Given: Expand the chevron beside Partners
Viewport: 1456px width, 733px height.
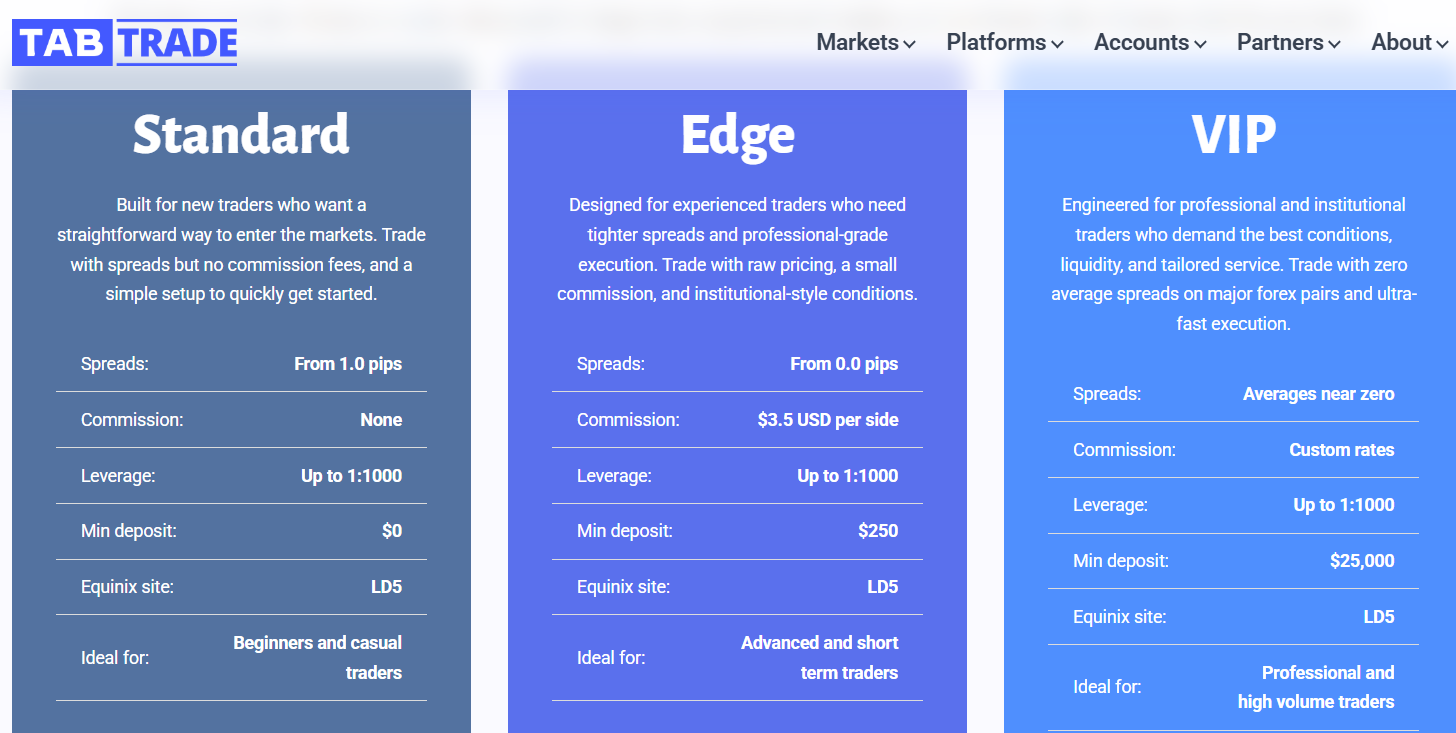Looking at the screenshot, I should tap(1334, 45).
